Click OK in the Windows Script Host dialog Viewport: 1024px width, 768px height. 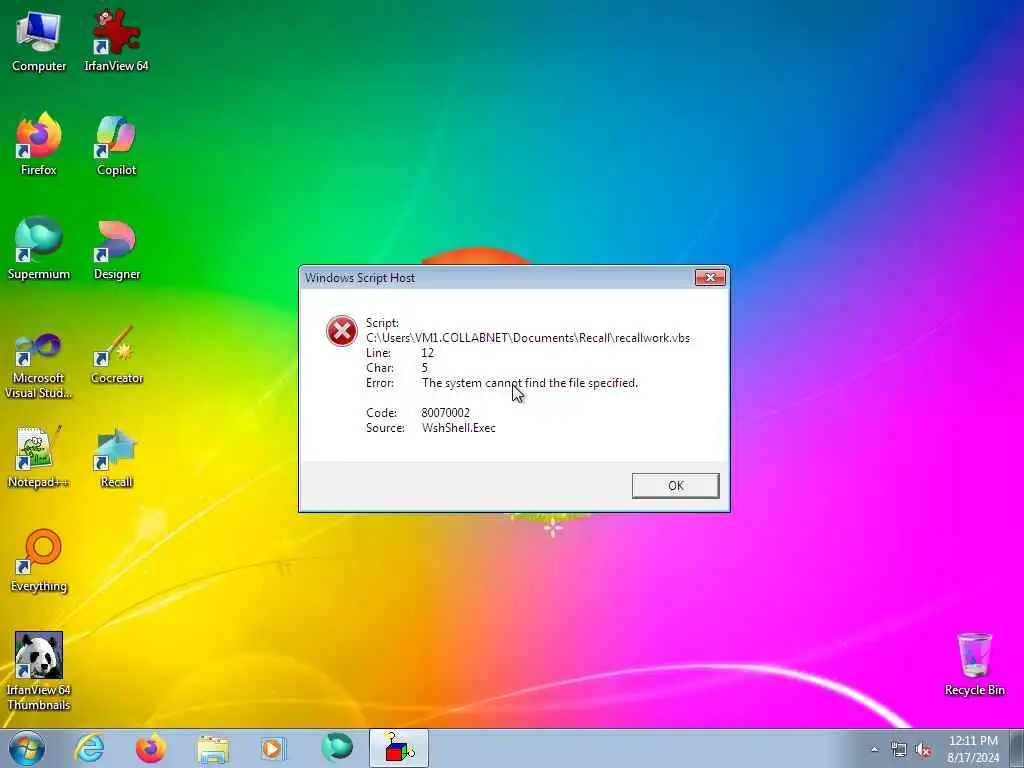click(x=675, y=485)
